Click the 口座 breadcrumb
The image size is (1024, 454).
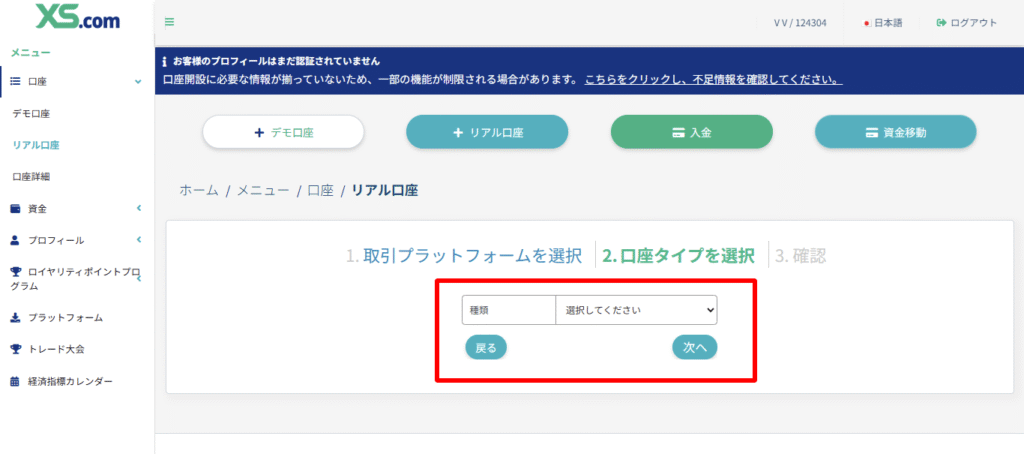320,191
